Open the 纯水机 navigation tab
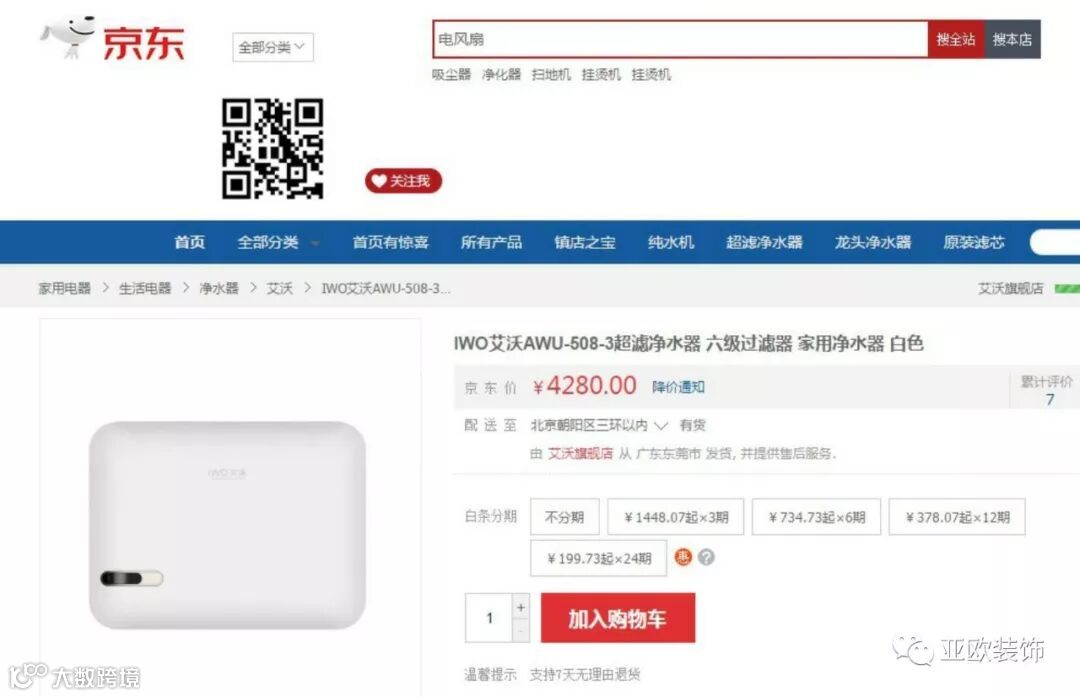The height and width of the screenshot is (697, 1080). pos(671,242)
